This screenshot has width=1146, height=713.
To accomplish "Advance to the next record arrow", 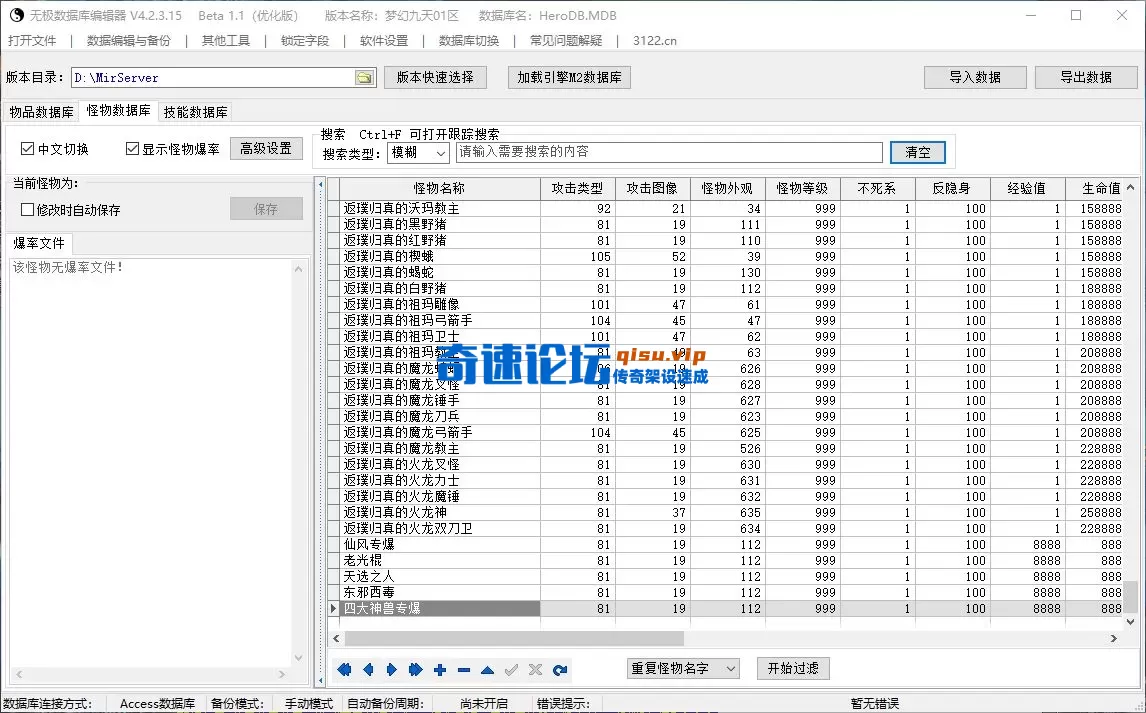I will pos(391,669).
